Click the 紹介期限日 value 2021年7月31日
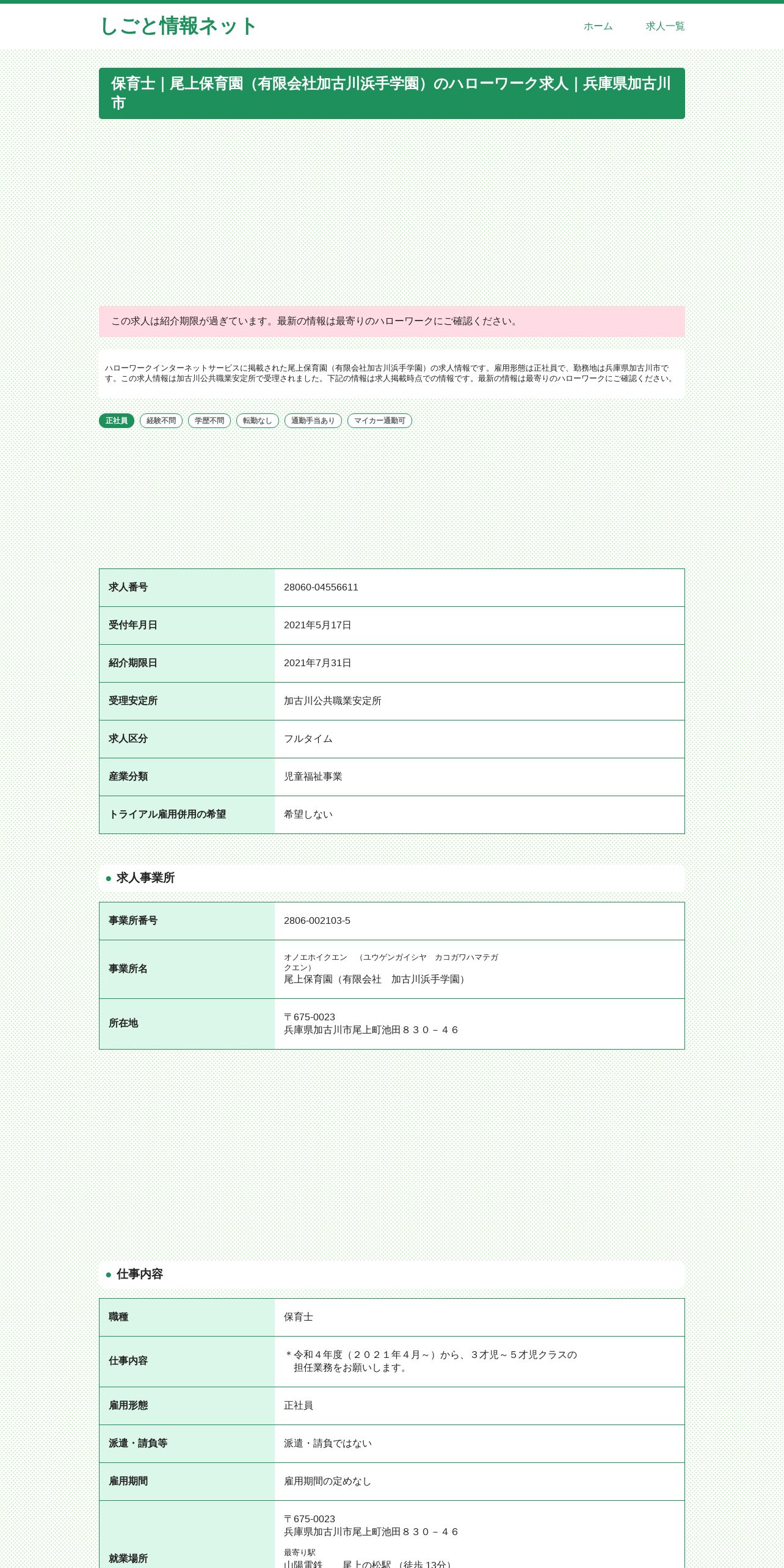 318,663
